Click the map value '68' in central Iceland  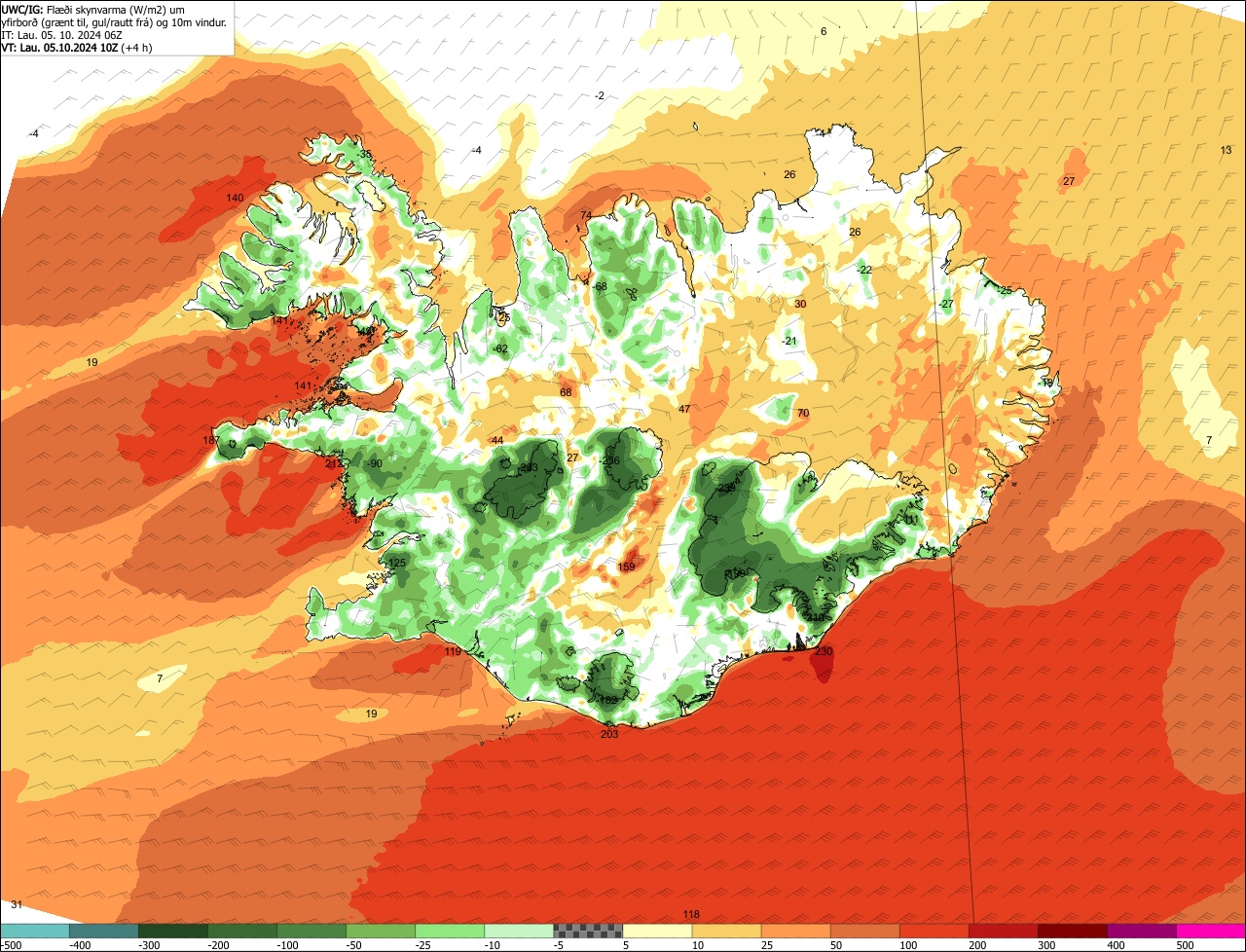(566, 392)
